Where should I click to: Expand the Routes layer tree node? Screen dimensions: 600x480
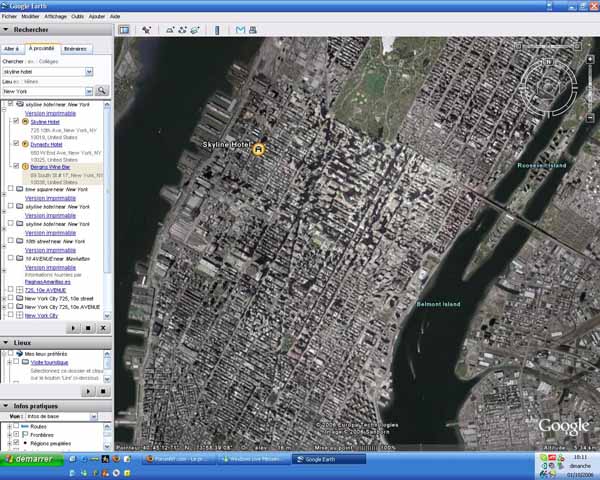pos(9,426)
